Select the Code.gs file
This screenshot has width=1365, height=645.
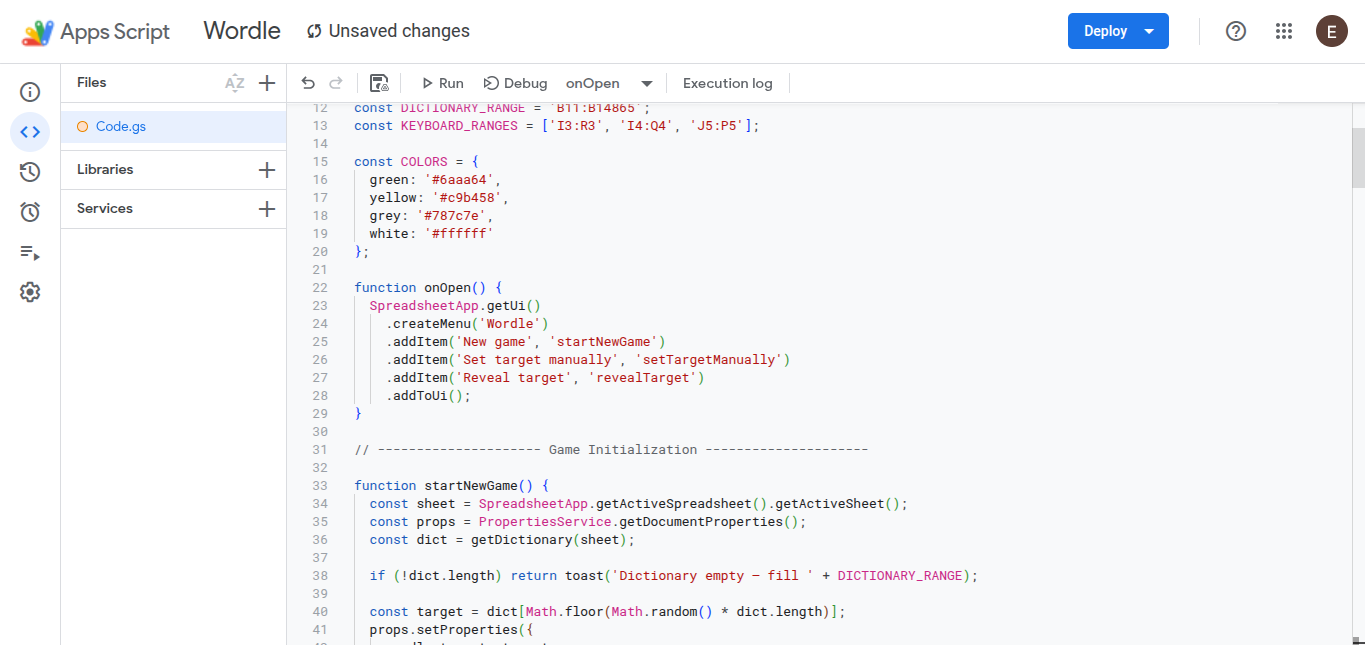[119, 127]
